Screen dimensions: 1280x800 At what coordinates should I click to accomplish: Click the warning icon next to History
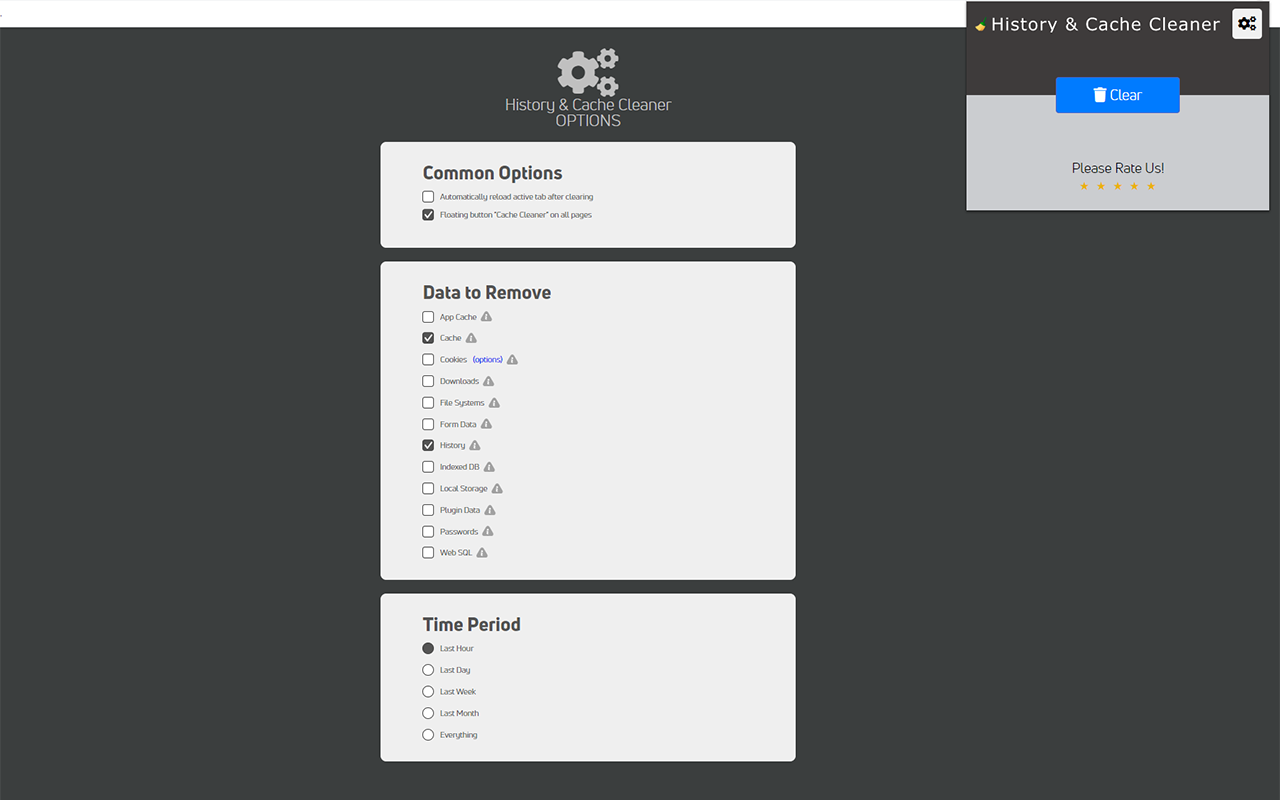475,446
